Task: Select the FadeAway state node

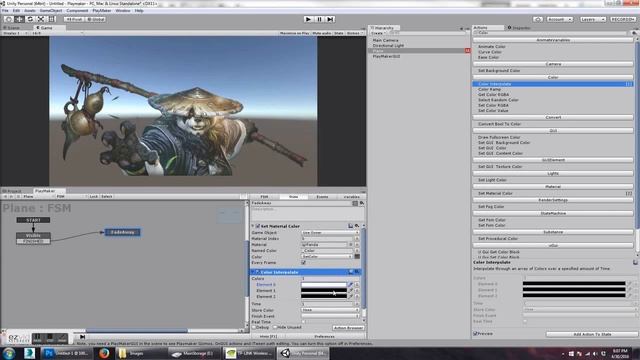Action: (x=122, y=232)
